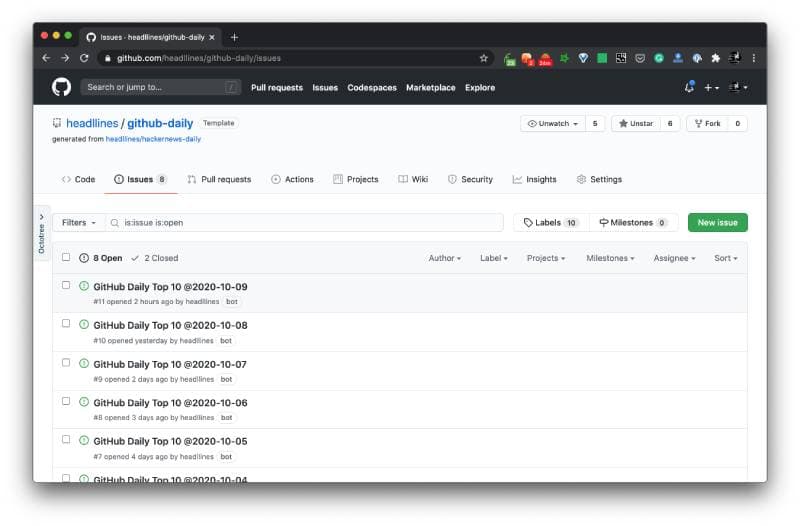Click Marketplace in top navigation
The height and width of the screenshot is (526, 800).
(431, 88)
